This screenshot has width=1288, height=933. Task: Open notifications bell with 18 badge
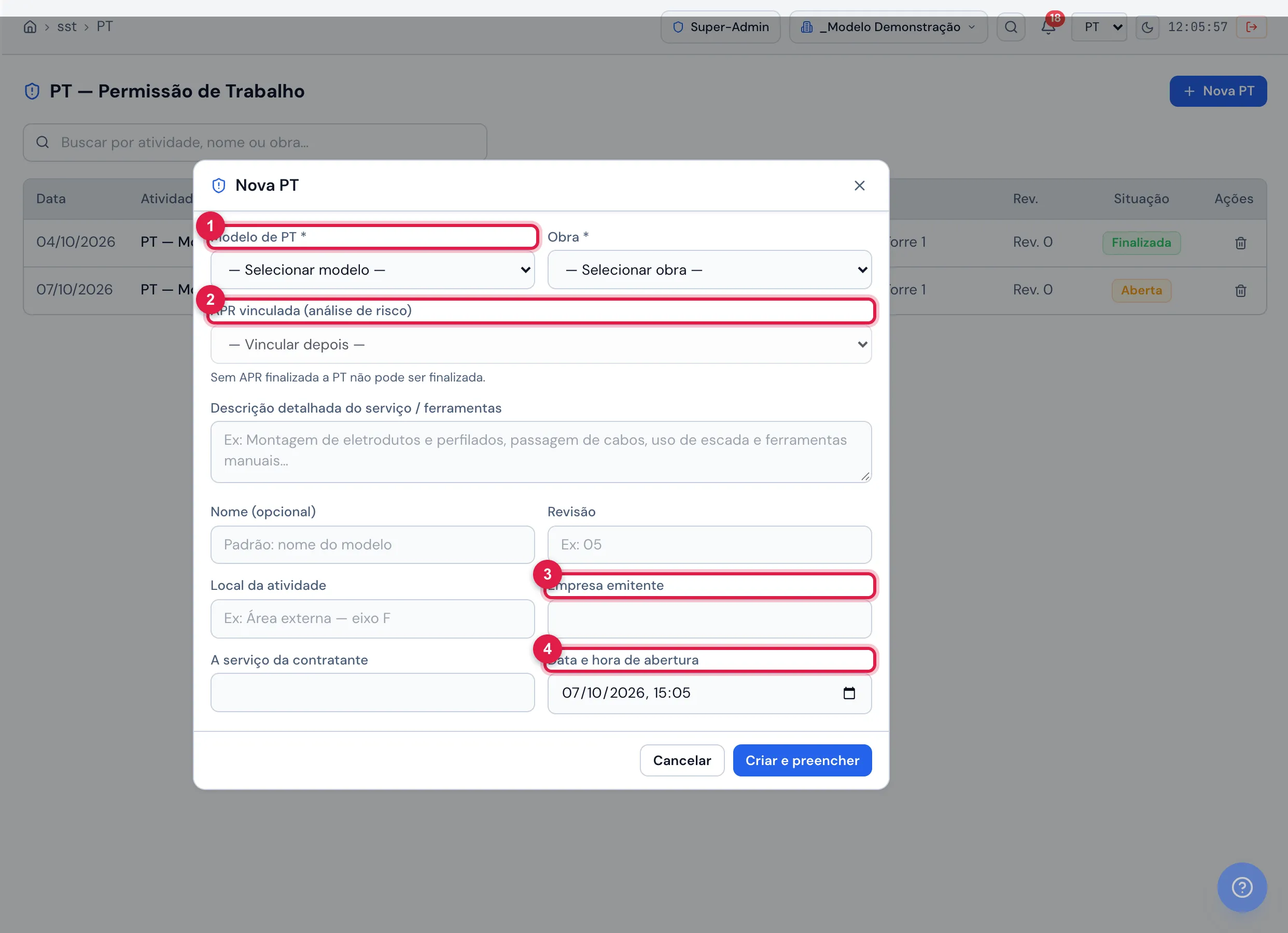click(1048, 26)
